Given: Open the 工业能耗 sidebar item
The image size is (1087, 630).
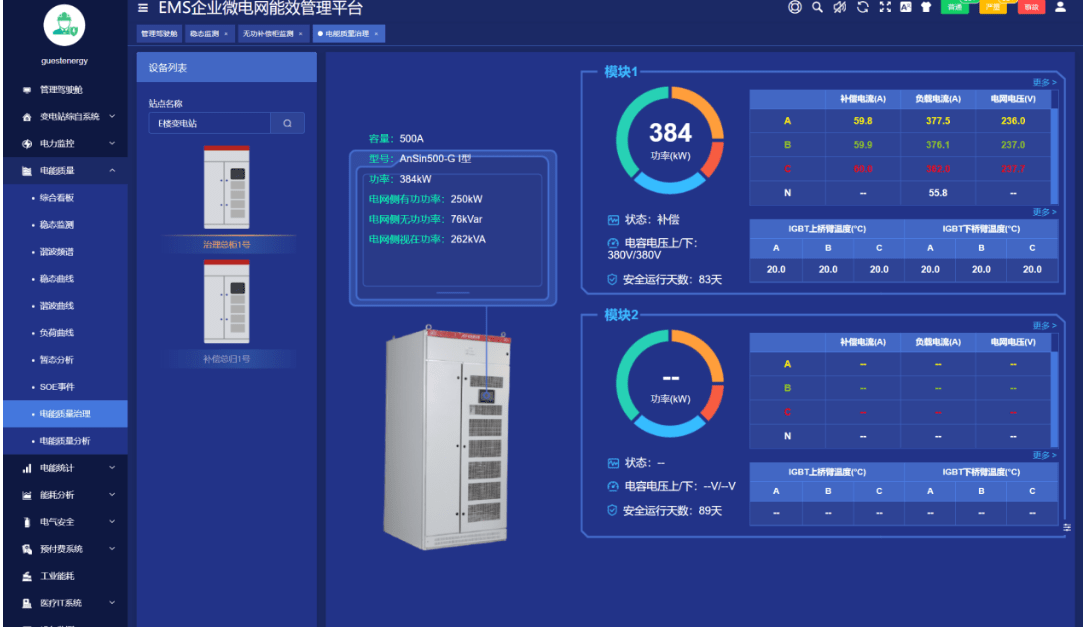Looking at the screenshot, I should (65, 576).
